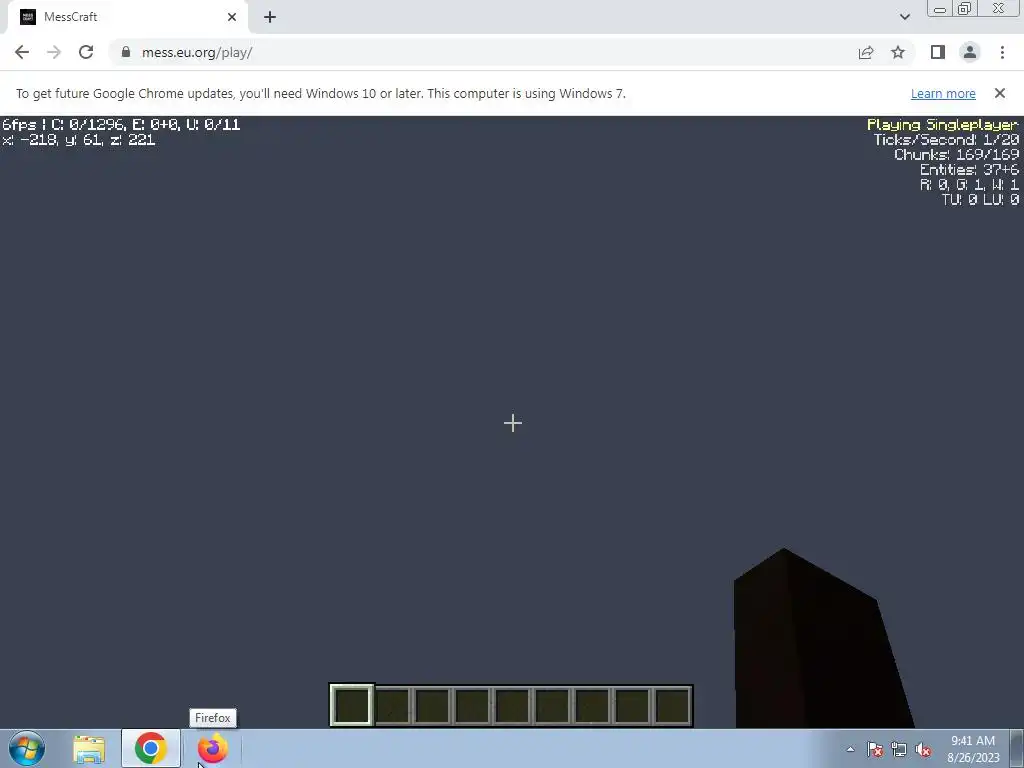The height and width of the screenshot is (768, 1024).
Task: Open the Chrome side panel
Action: [x=938, y=52]
